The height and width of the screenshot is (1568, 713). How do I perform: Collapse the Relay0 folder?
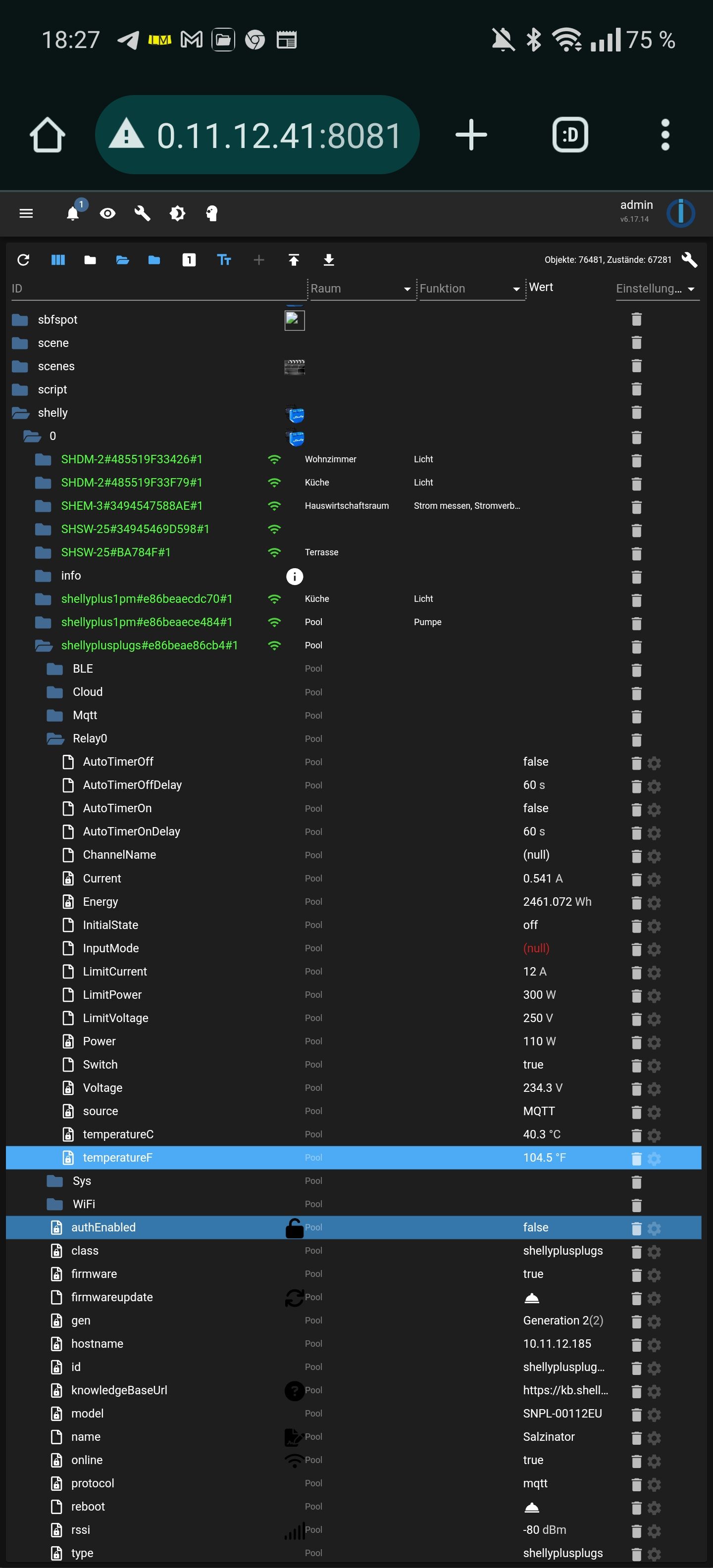pos(55,738)
